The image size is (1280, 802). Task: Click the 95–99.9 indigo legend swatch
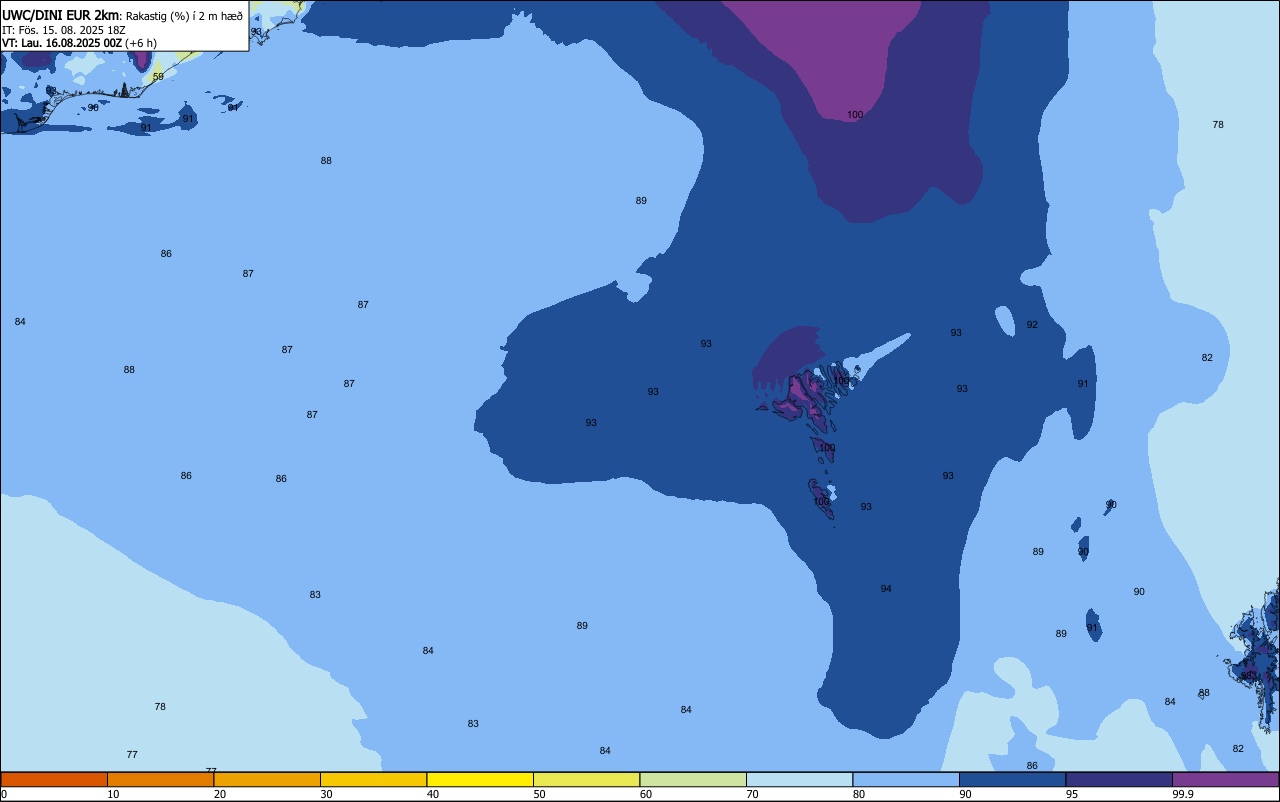(x=1119, y=780)
